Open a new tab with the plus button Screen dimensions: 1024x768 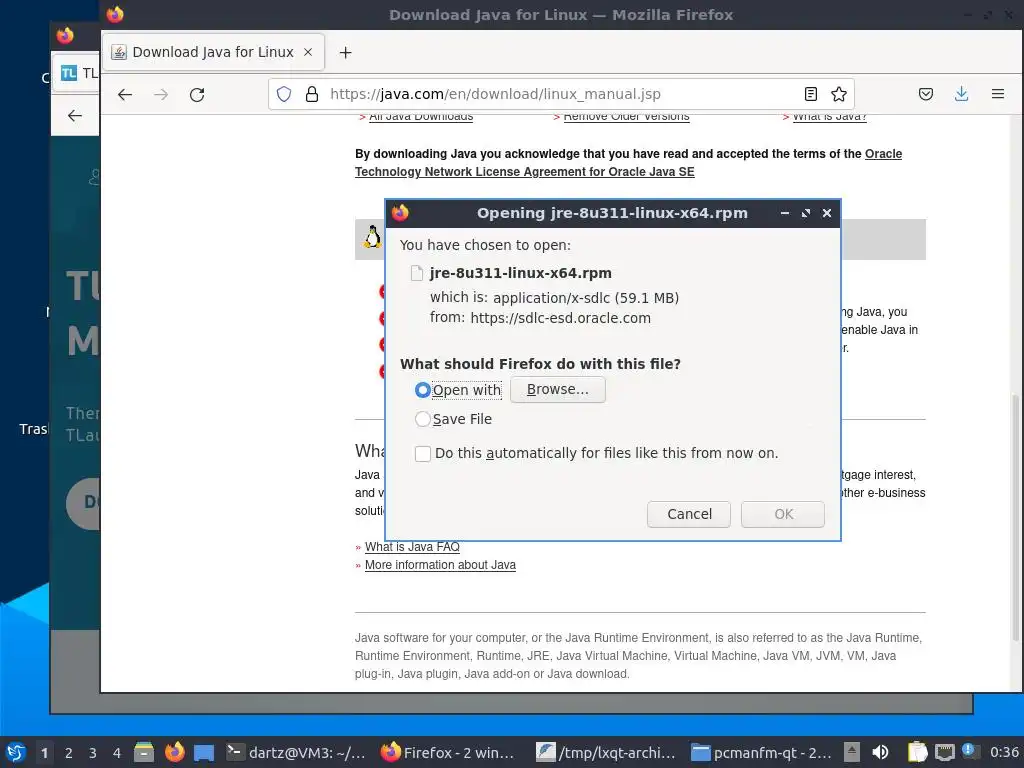[x=345, y=52]
